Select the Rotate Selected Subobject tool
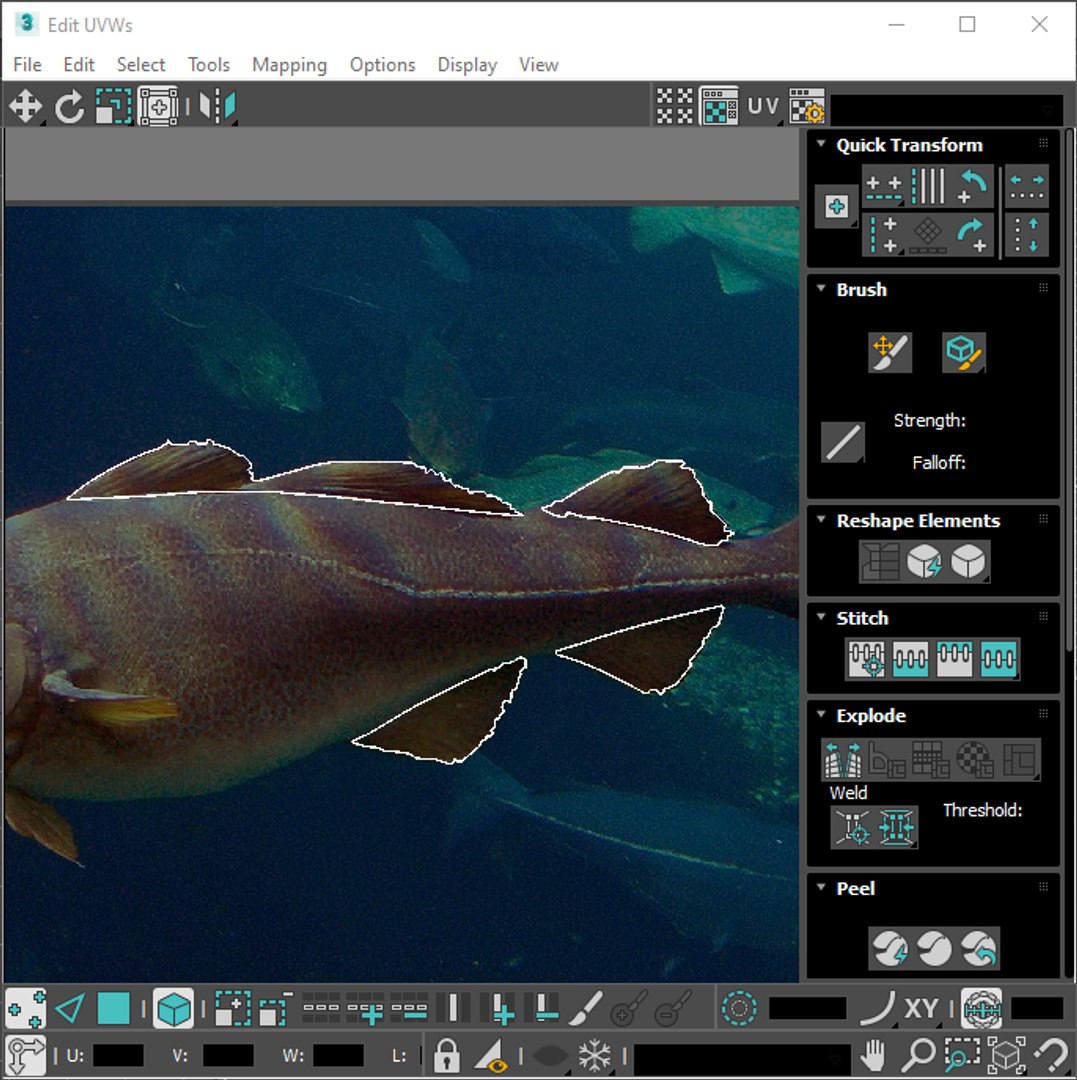 point(69,107)
